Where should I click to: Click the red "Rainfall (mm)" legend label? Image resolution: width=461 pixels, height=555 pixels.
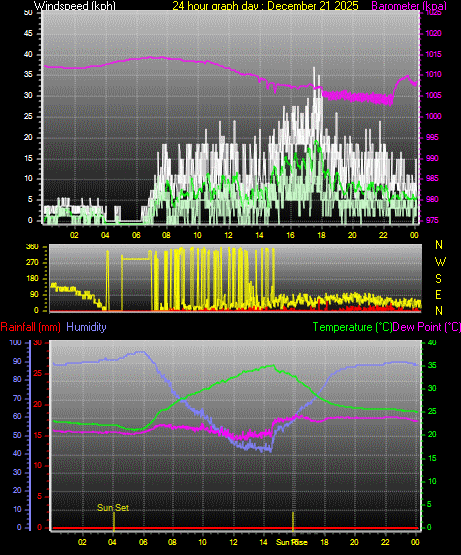tap(30, 327)
